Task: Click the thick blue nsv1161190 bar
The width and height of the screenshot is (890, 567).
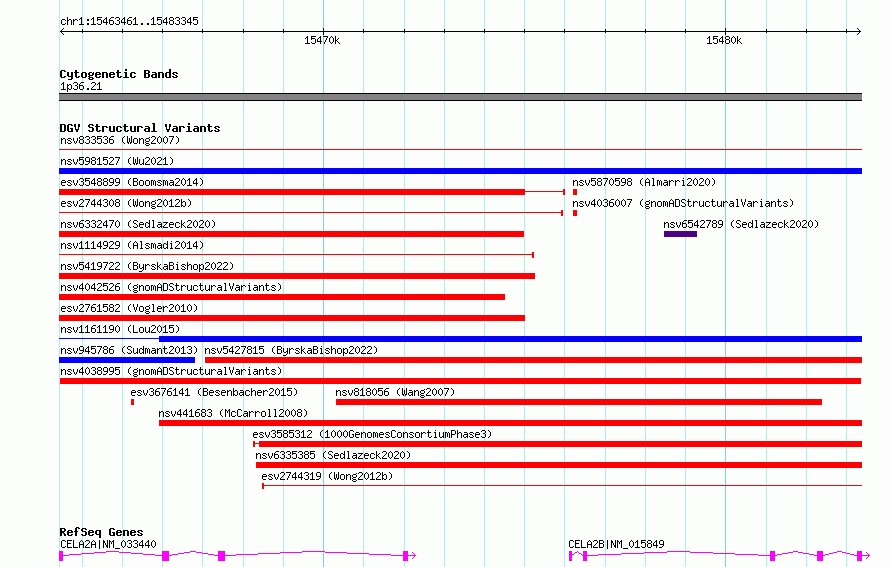Action: (x=510, y=339)
